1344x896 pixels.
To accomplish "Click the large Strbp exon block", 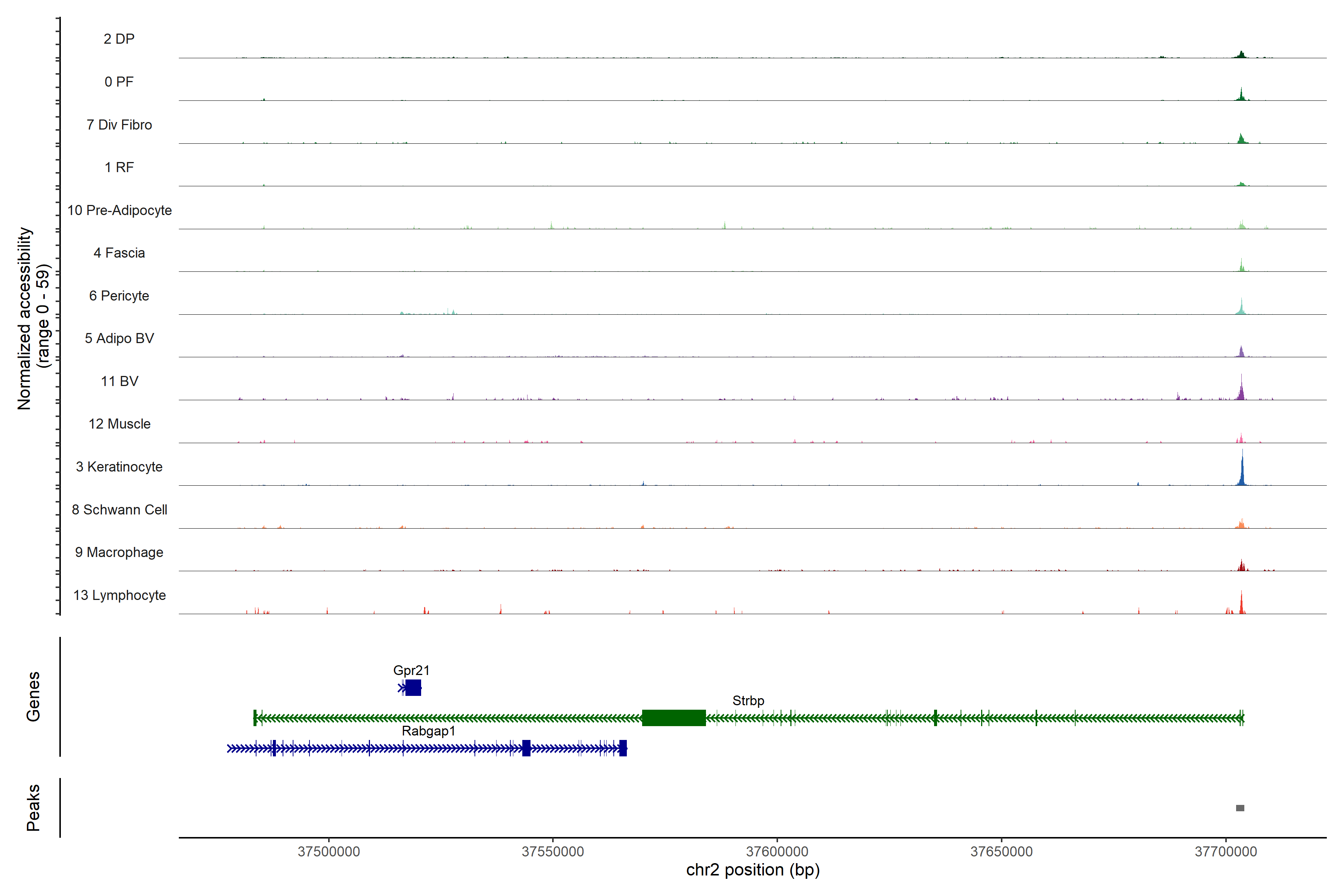I will coord(674,718).
